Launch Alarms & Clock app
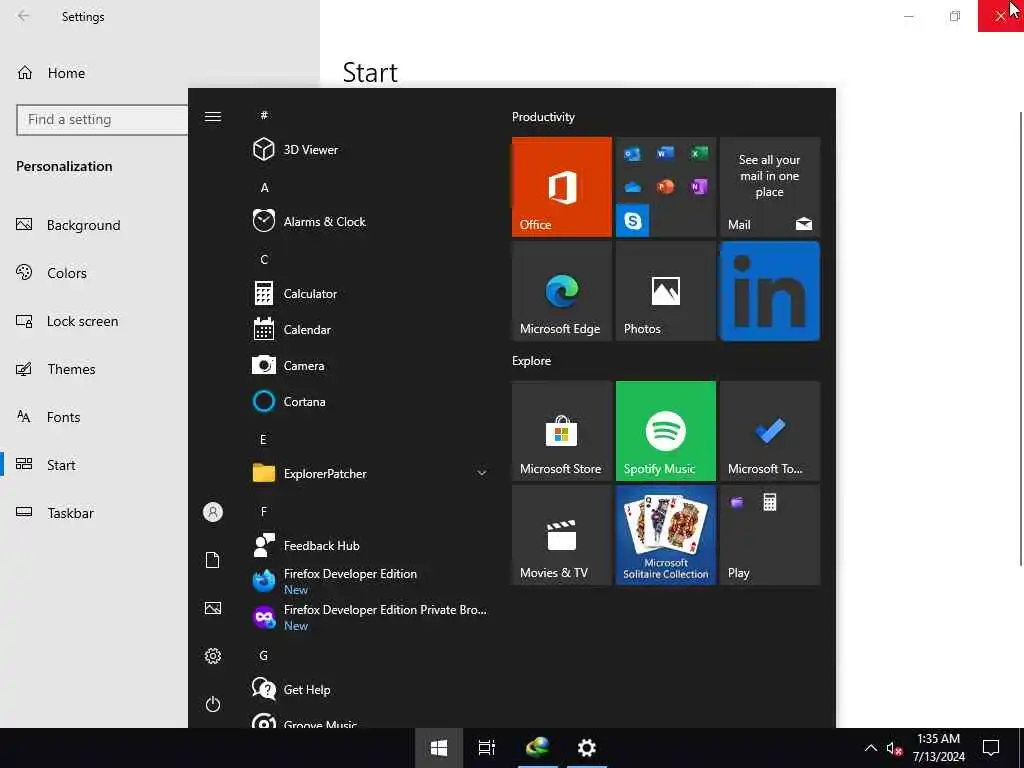Screen dimensions: 1024x768 click(370, 221)
